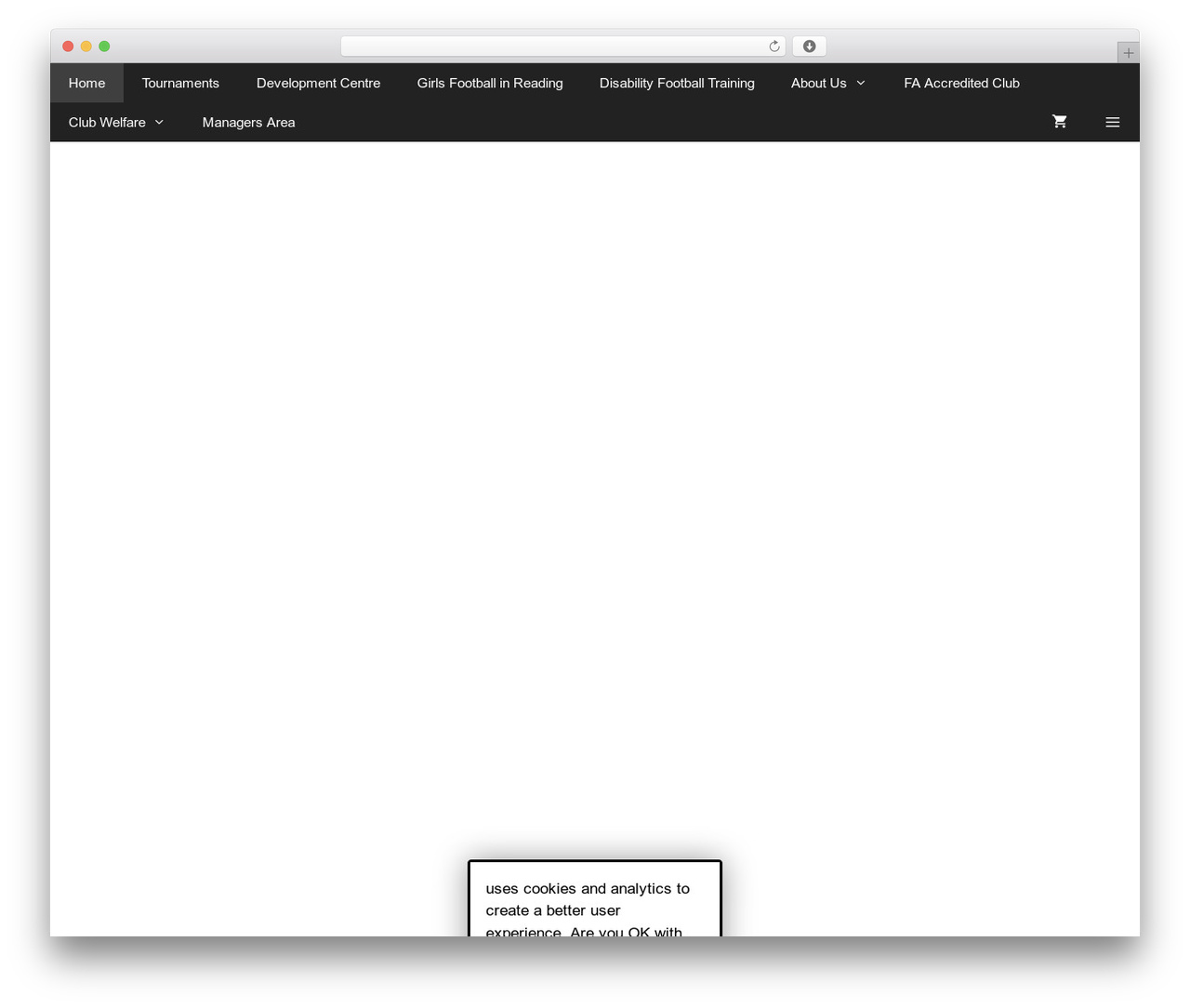This screenshot has height=1008, width=1190.
Task: Close window with red button
Action: [68, 46]
